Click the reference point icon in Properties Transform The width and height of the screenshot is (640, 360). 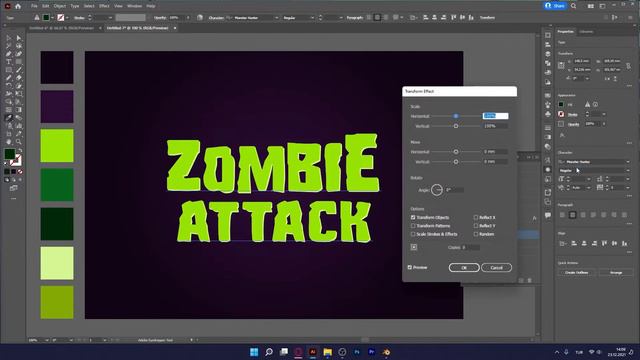coord(561,65)
